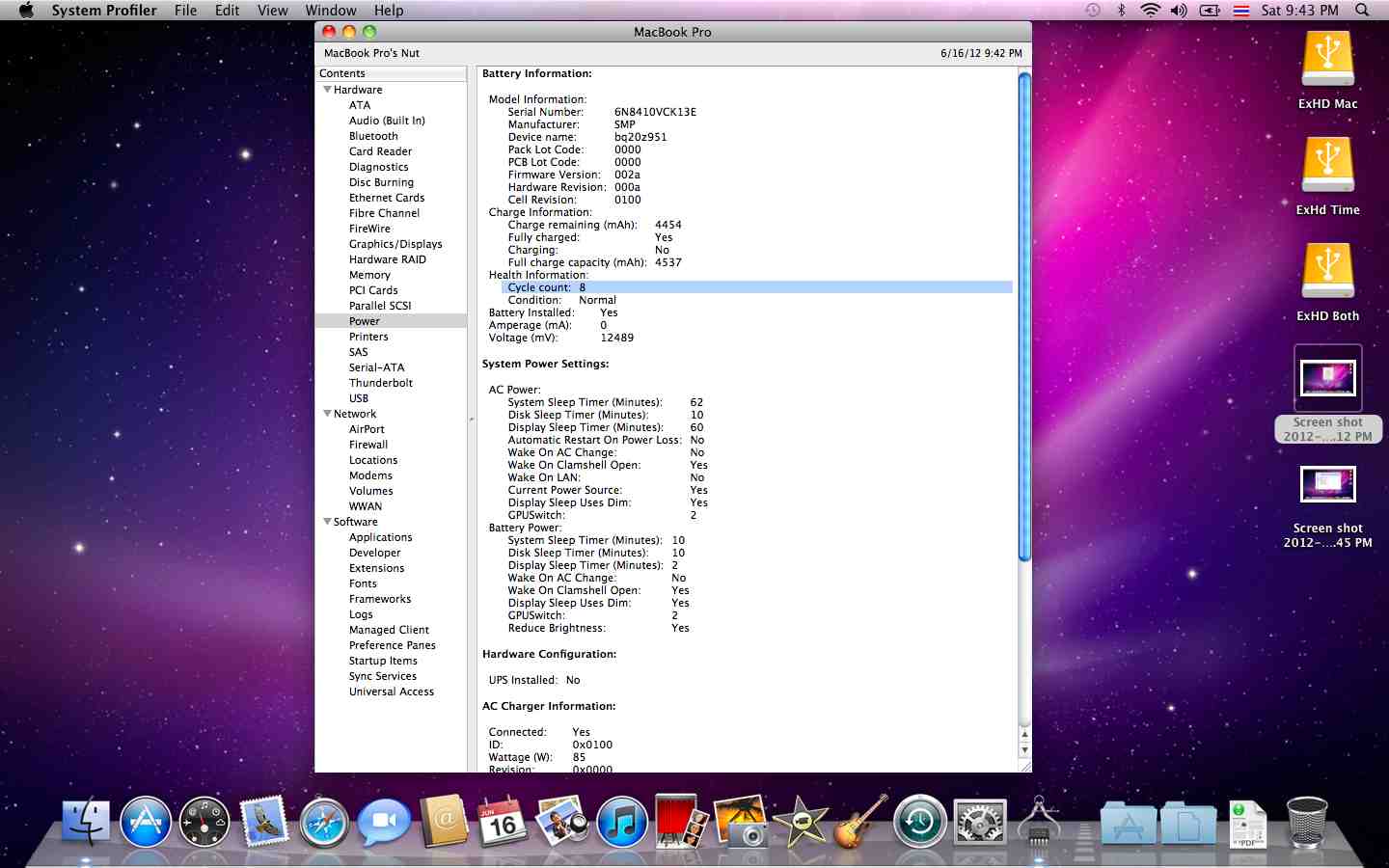This screenshot has height=868, width=1389.
Task: Launch Safari from the Dock
Action: [x=324, y=823]
